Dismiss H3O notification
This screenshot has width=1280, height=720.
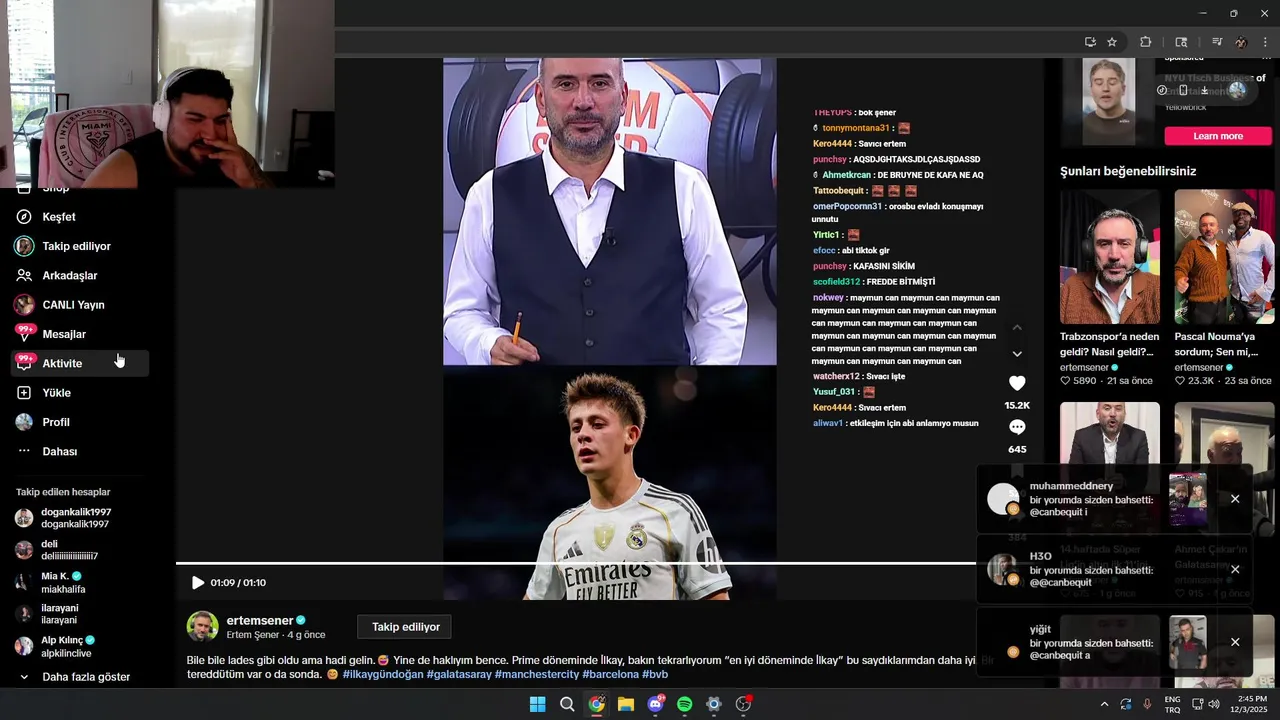1235,569
